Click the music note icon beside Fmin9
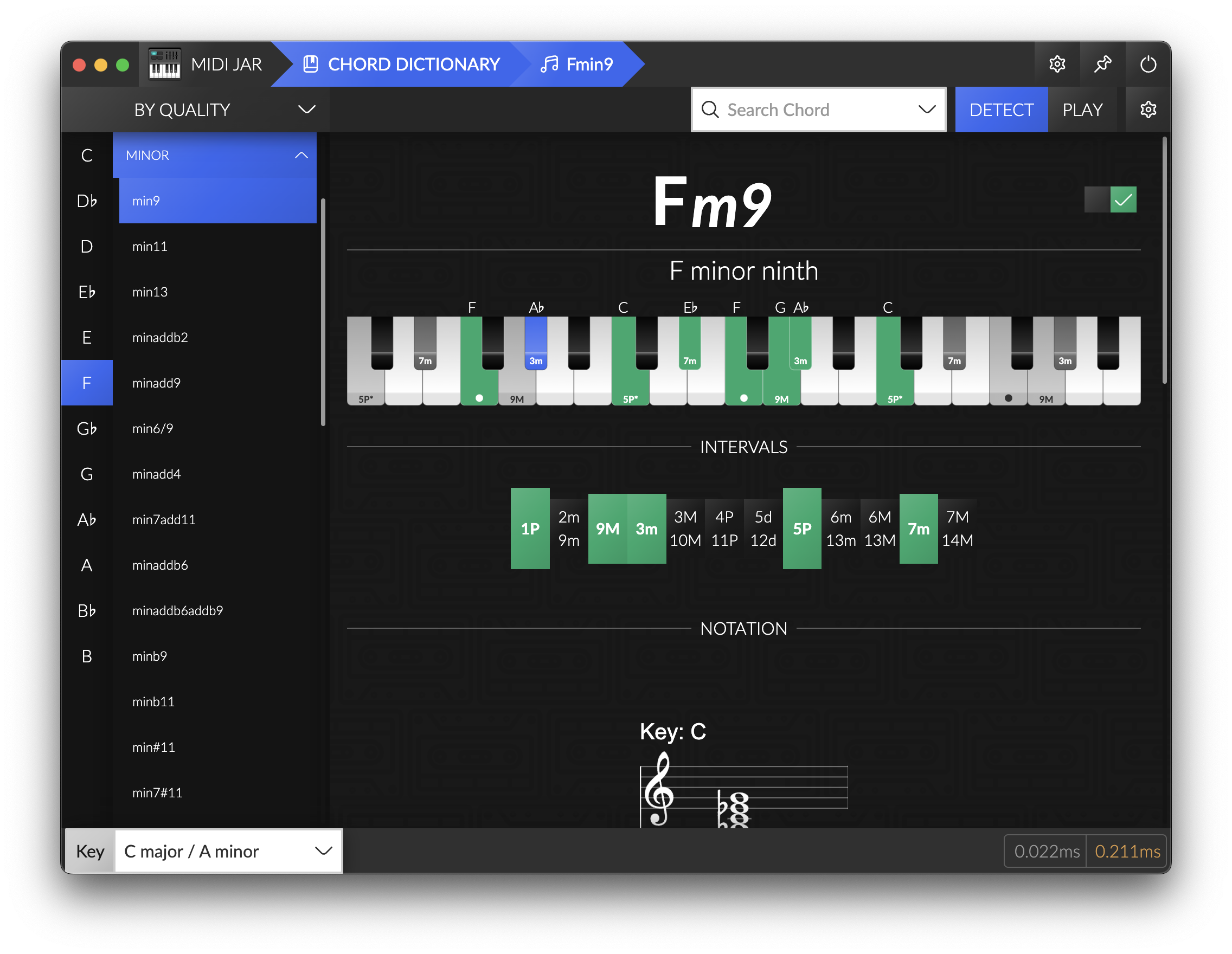The height and width of the screenshot is (954, 1232). point(549,65)
